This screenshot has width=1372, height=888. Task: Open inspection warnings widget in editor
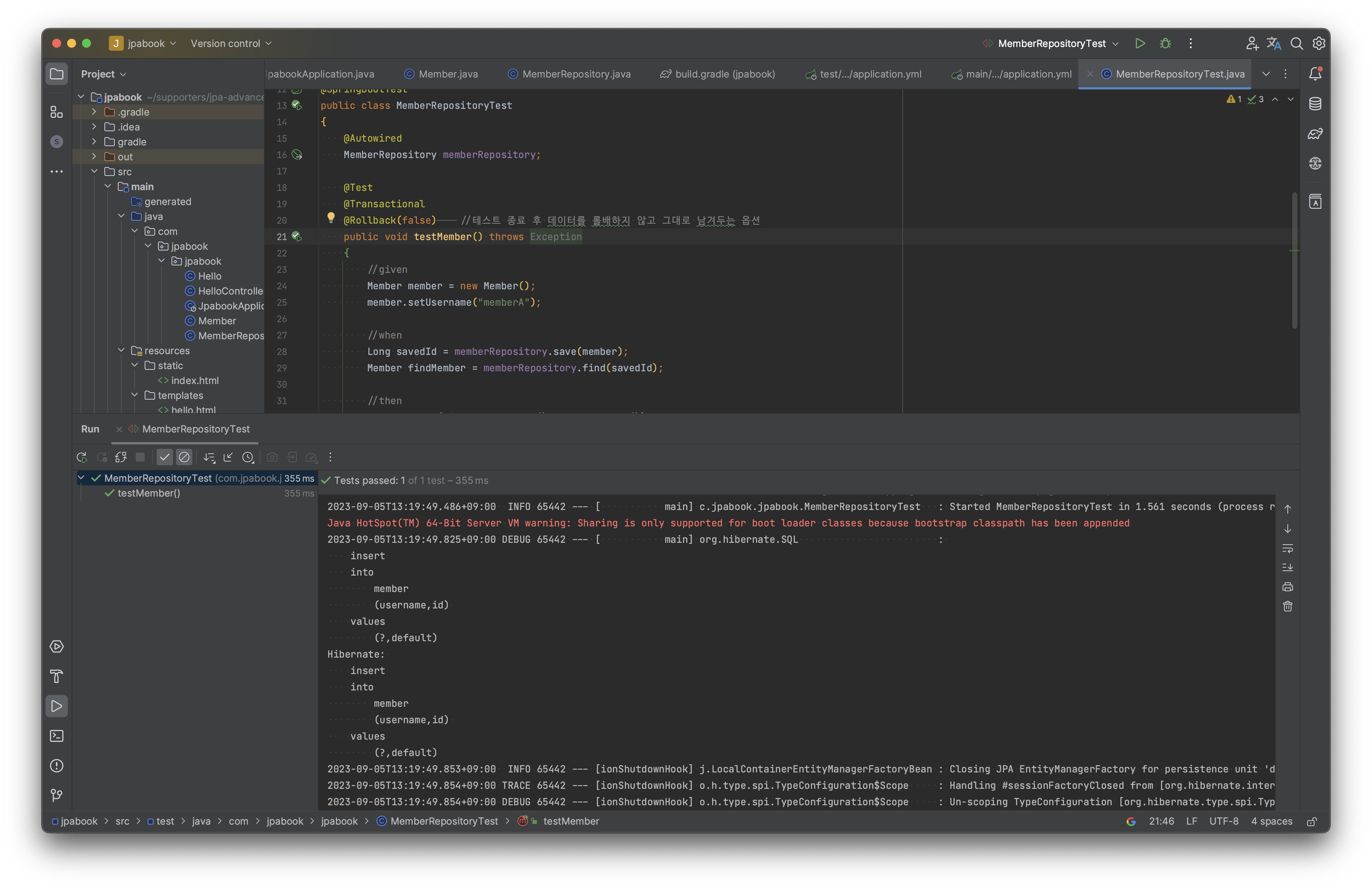(1245, 99)
